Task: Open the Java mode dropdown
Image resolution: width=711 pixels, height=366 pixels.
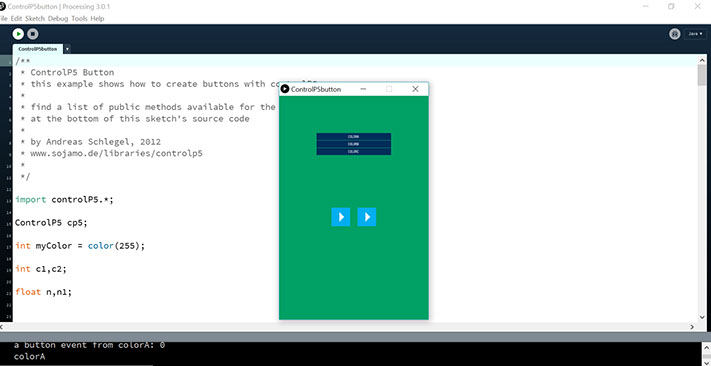Action: tap(696, 34)
